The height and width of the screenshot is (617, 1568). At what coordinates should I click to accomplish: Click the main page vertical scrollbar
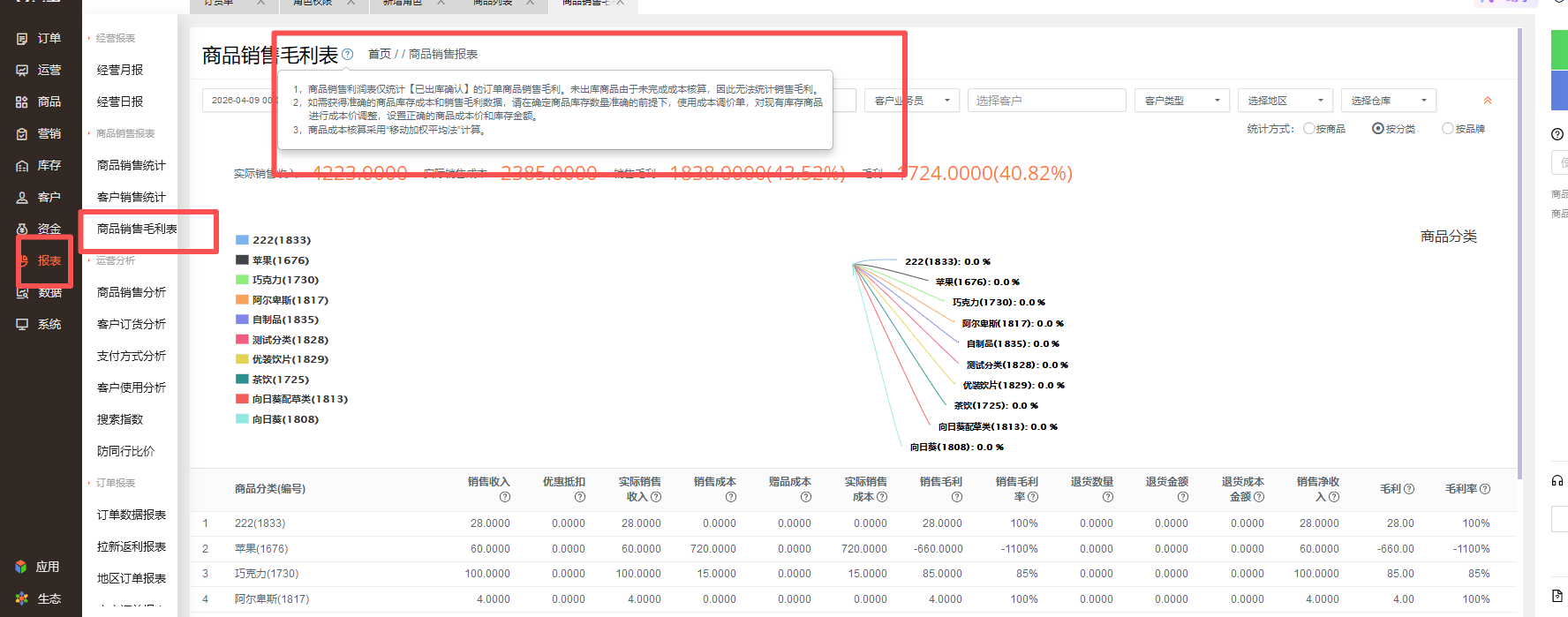(x=1519, y=252)
